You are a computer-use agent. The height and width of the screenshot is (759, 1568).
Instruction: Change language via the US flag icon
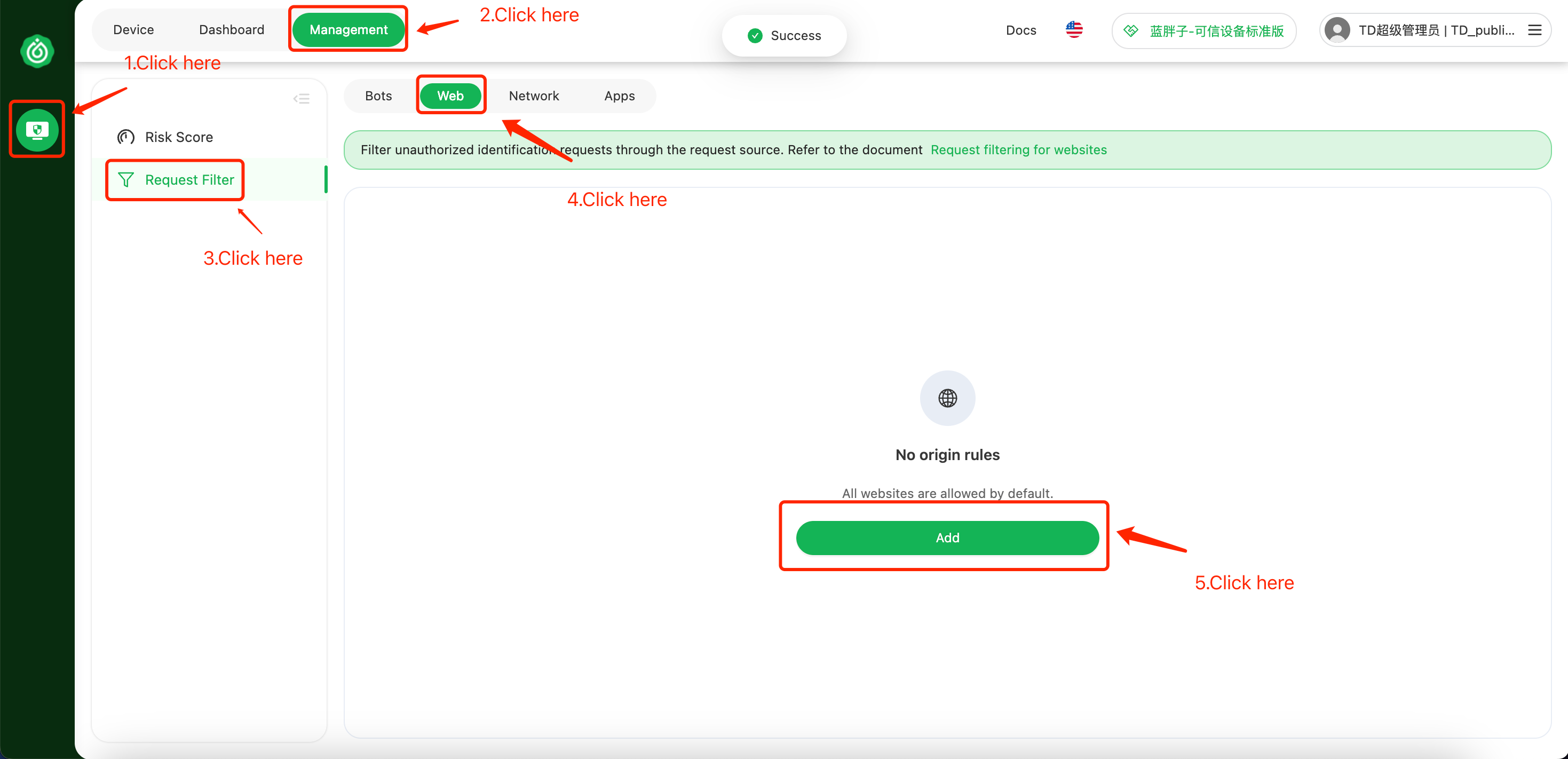click(x=1074, y=30)
